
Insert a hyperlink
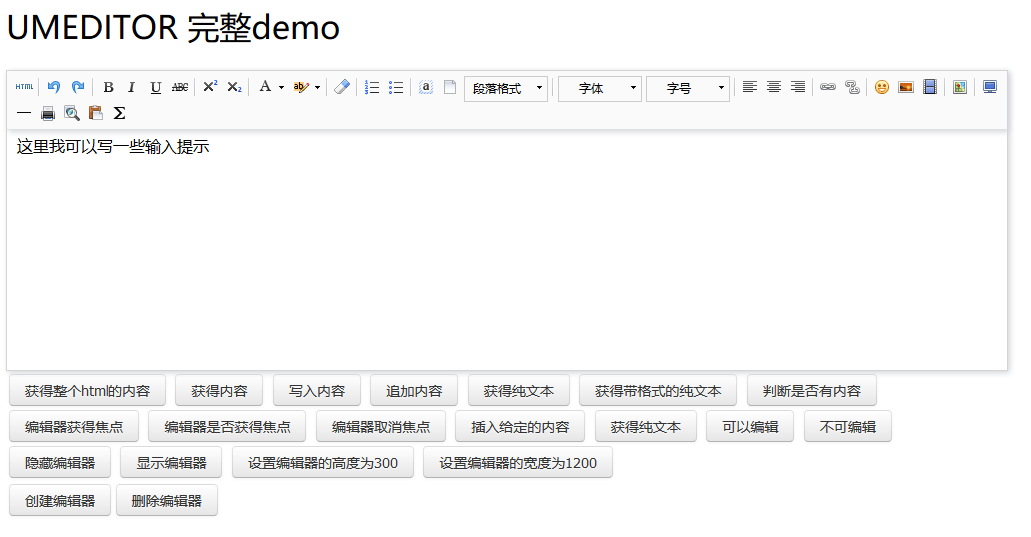click(x=828, y=87)
